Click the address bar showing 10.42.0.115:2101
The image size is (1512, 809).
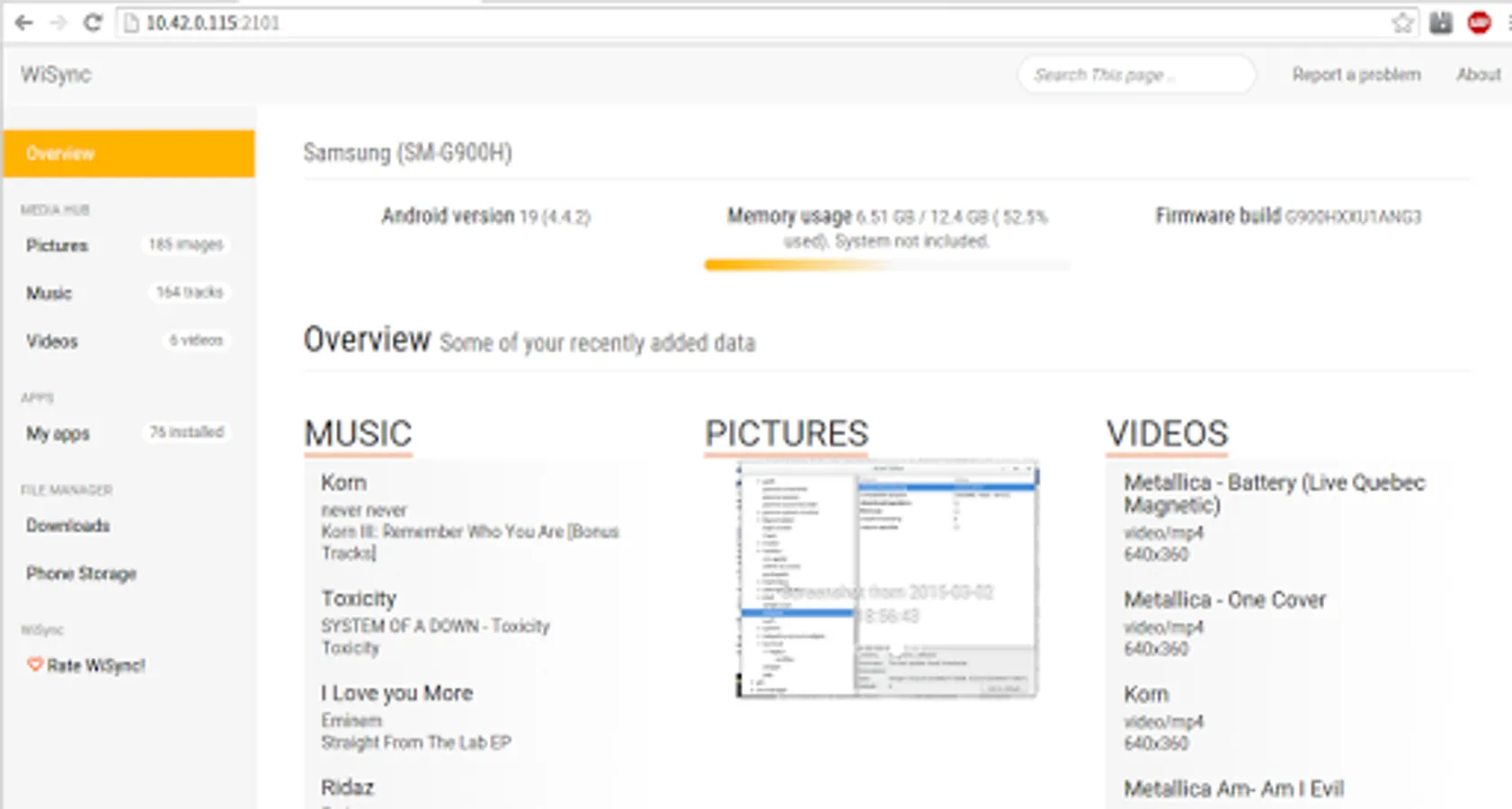(x=768, y=22)
